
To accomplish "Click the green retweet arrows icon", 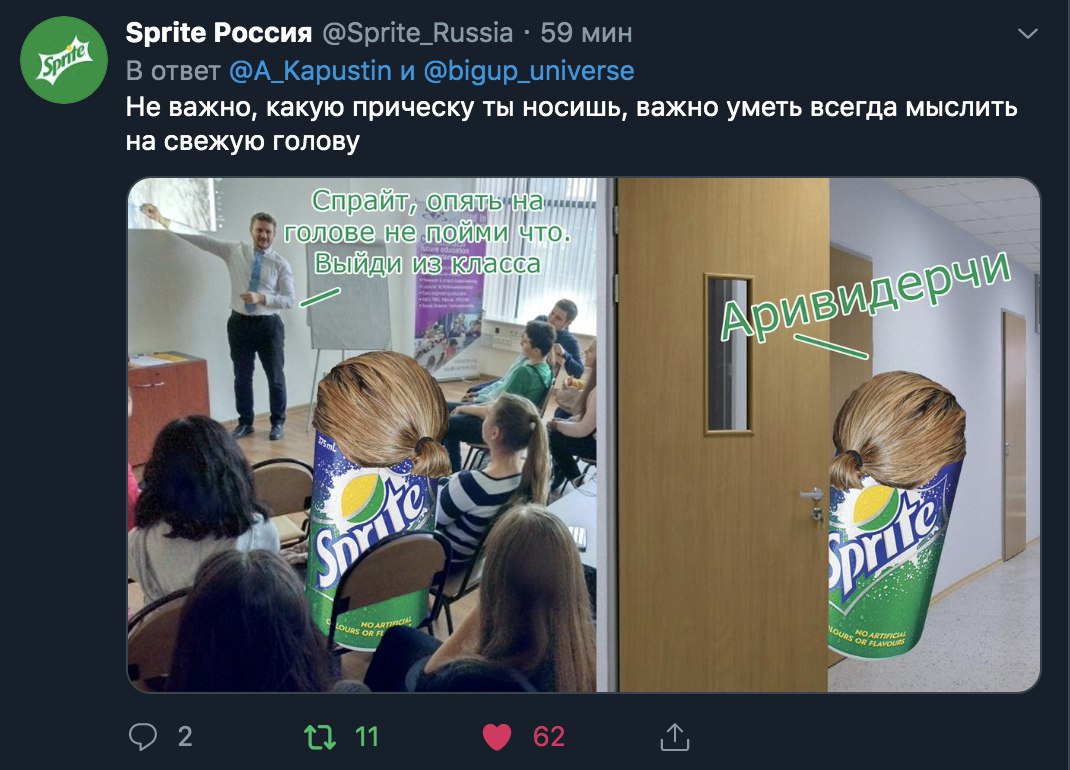I will 319,737.
